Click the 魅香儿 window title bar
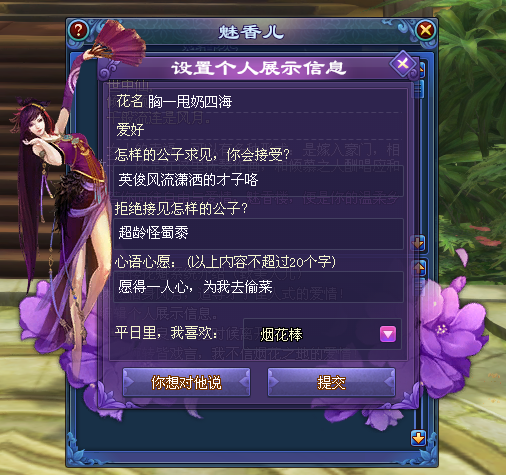The width and height of the screenshot is (506, 475). click(252, 32)
